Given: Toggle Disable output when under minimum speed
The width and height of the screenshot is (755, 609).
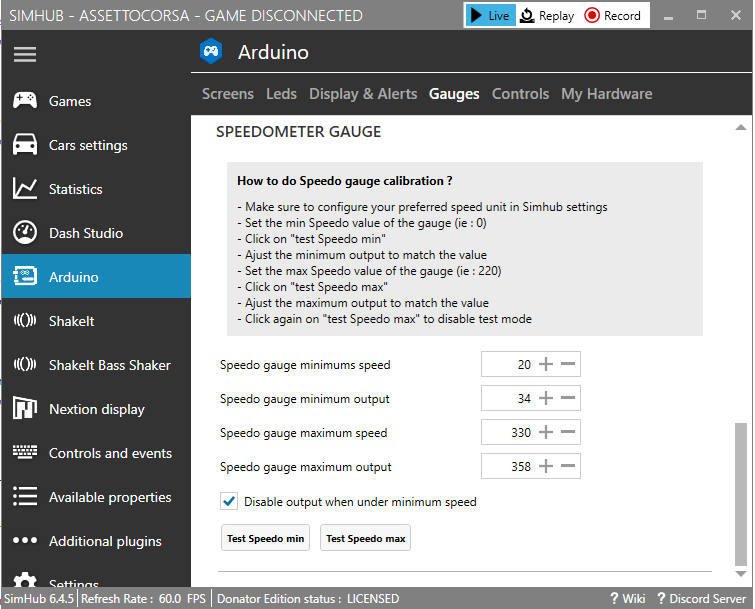Looking at the screenshot, I should pyautogui.click(x=229, y=502).
